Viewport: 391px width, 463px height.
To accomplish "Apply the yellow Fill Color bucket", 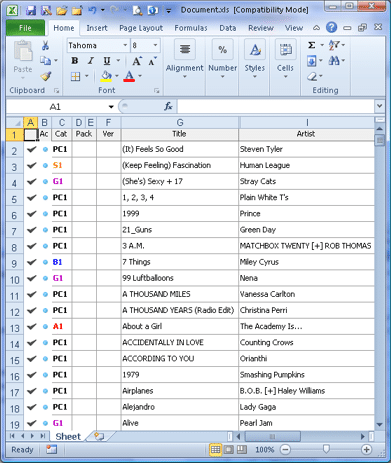I will click(106, 76).
